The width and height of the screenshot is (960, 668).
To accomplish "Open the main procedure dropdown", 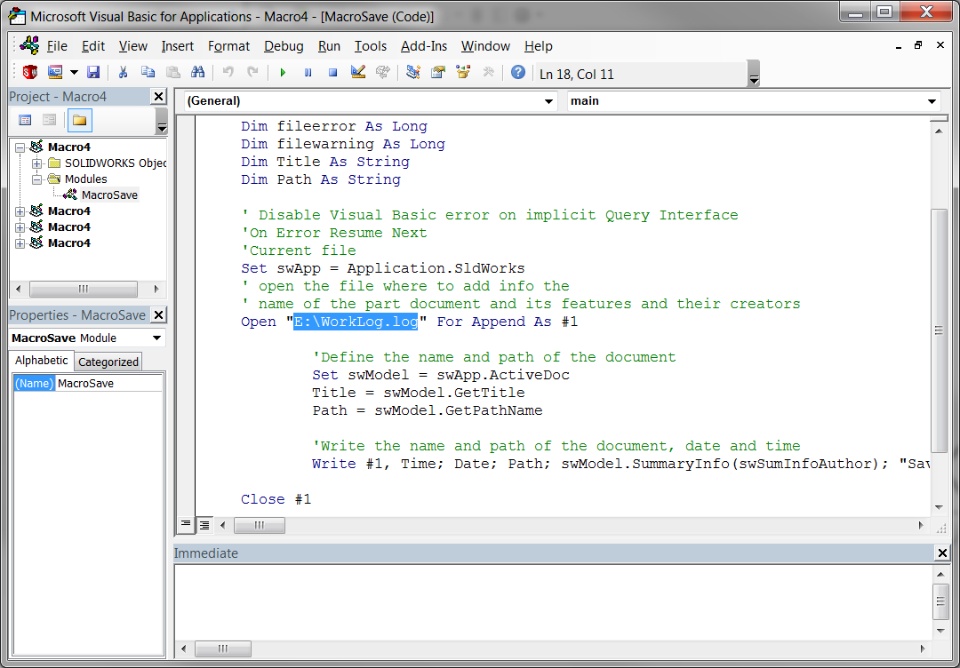I will (931, 101).
